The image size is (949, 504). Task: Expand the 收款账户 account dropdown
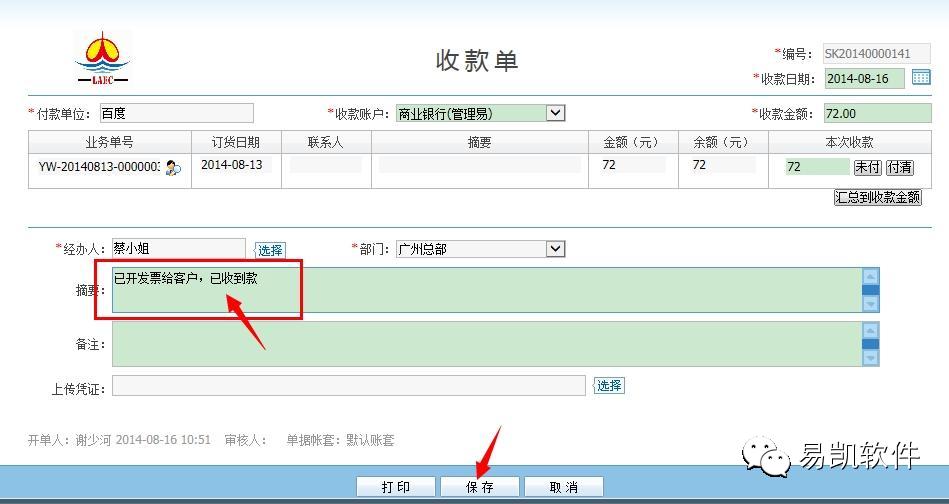tap(556, 114)
